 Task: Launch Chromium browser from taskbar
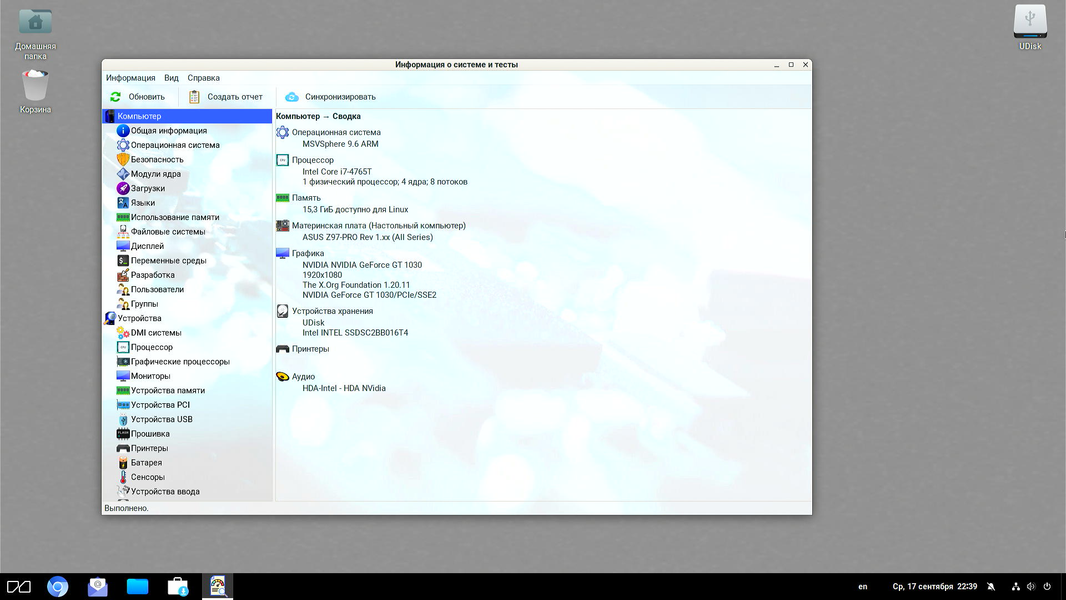point(58,586)
